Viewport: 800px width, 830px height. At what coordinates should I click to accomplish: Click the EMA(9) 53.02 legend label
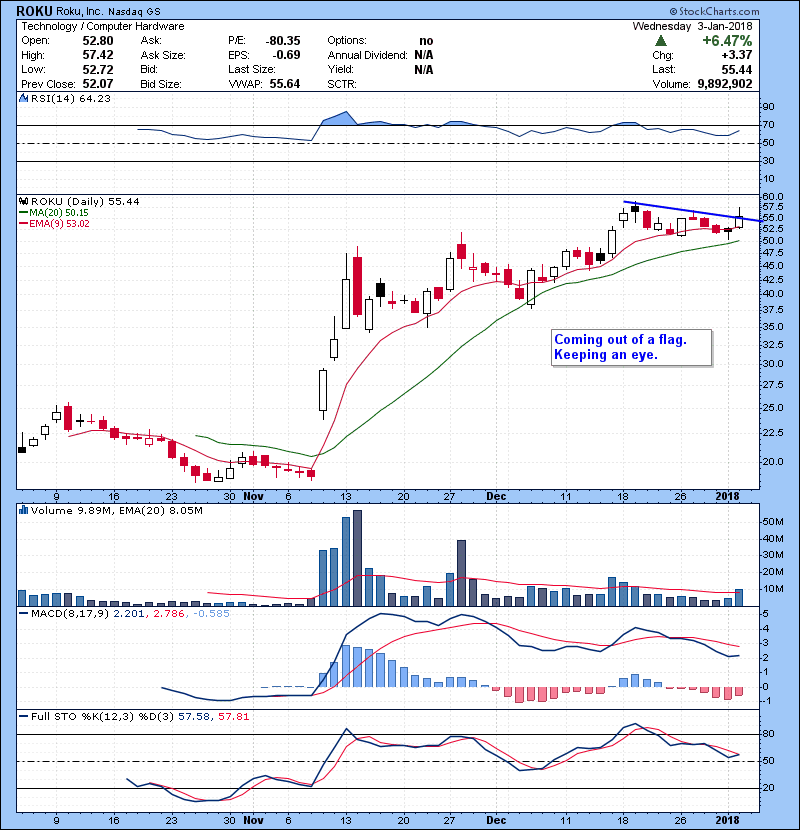[x=59, y=224]
